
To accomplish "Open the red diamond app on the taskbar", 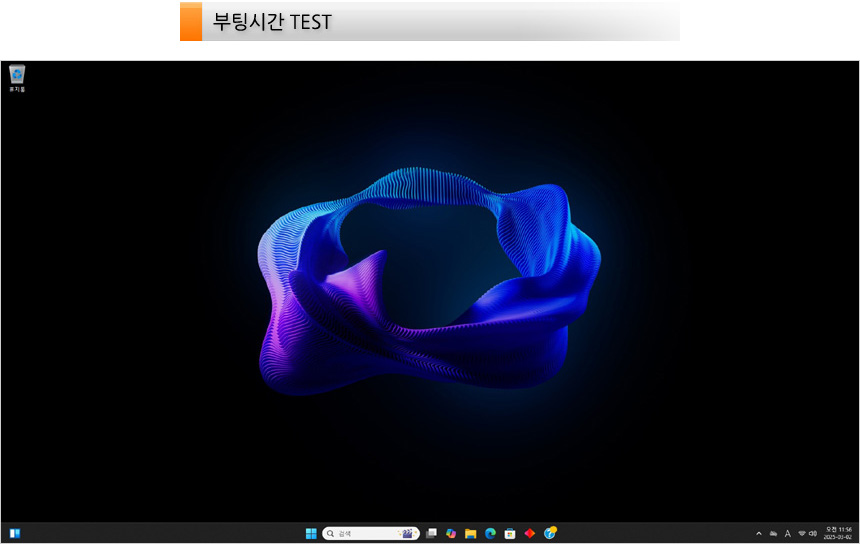I will click(x=530, y=533).
